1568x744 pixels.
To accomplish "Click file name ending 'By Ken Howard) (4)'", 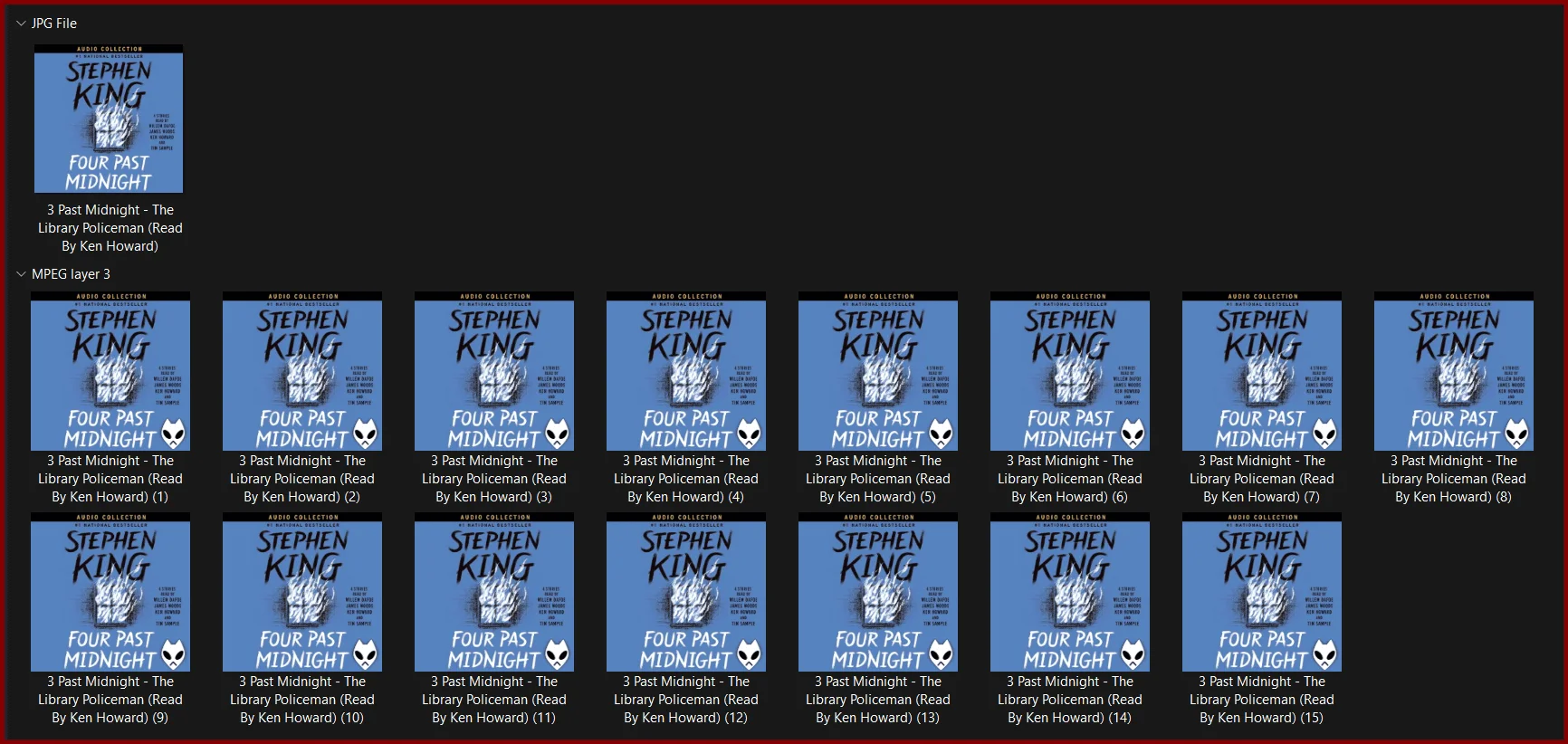I will (686, 479).
